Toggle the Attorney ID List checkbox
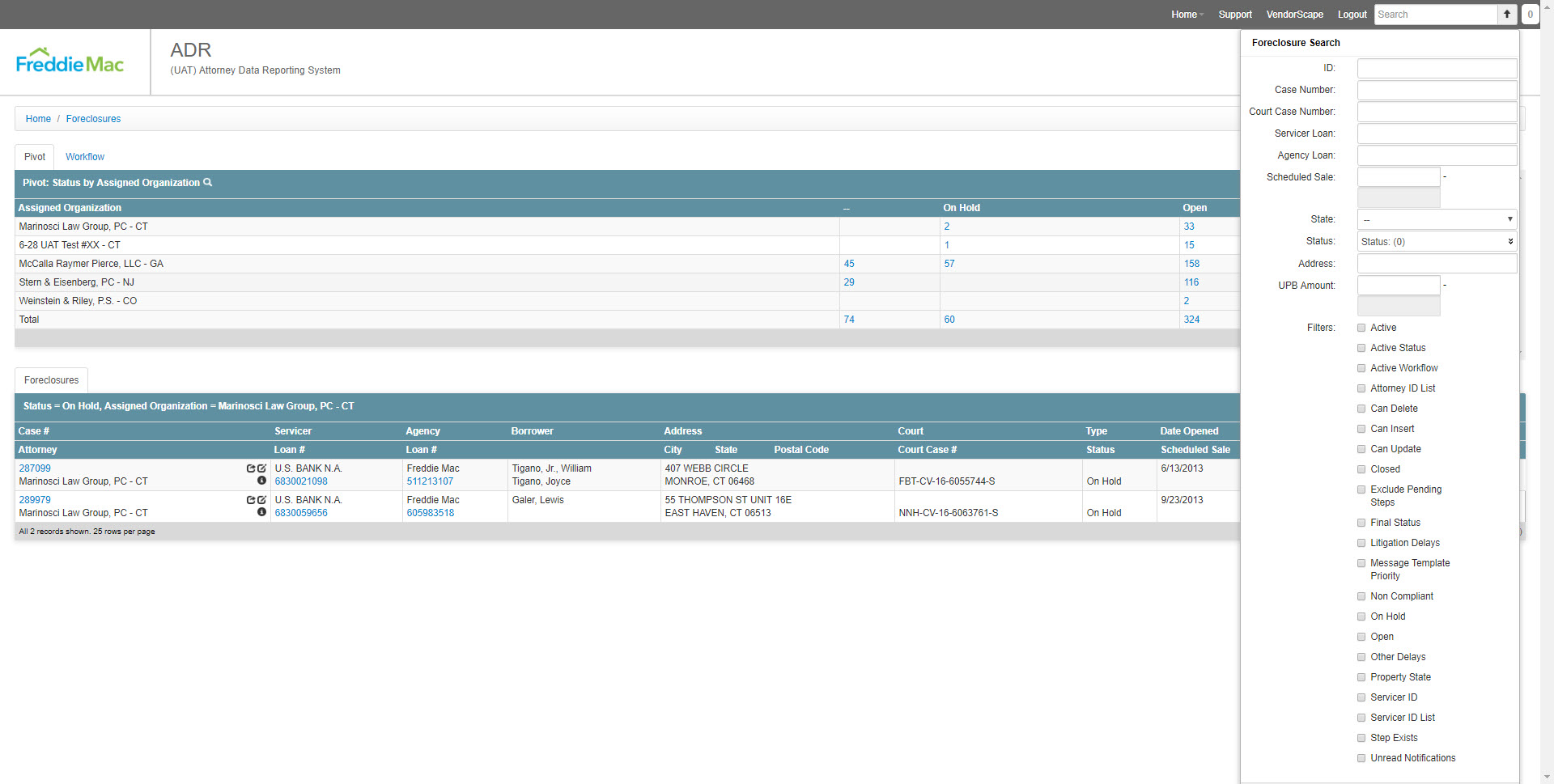The height and width of the screenshot is (784, 1554). [x=1361, y=388]
